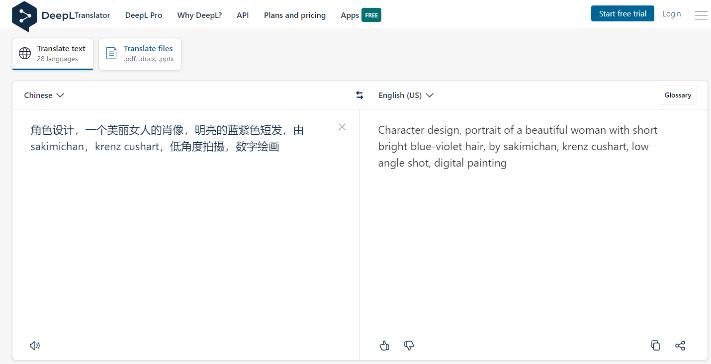Open the English (US) target language dropdown
The image size is (711, 364).
click(406, 95)
